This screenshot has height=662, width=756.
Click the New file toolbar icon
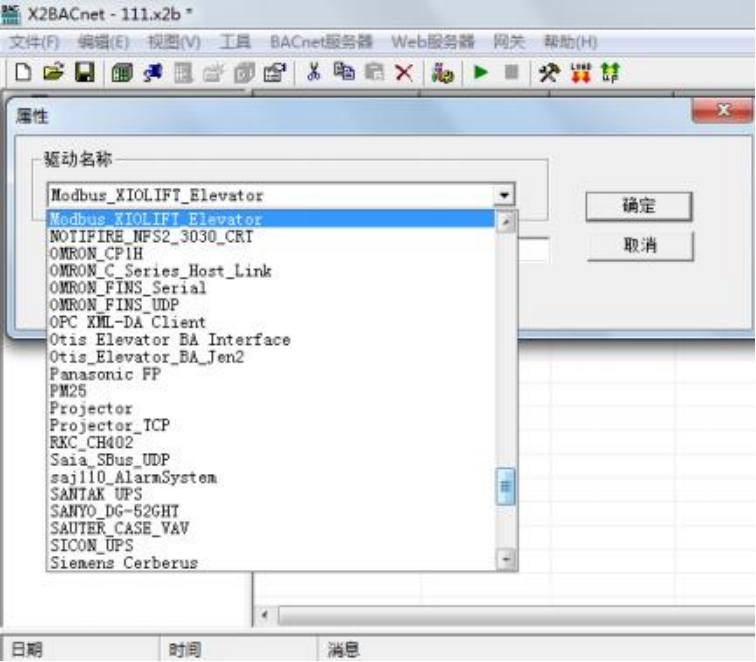23,73
